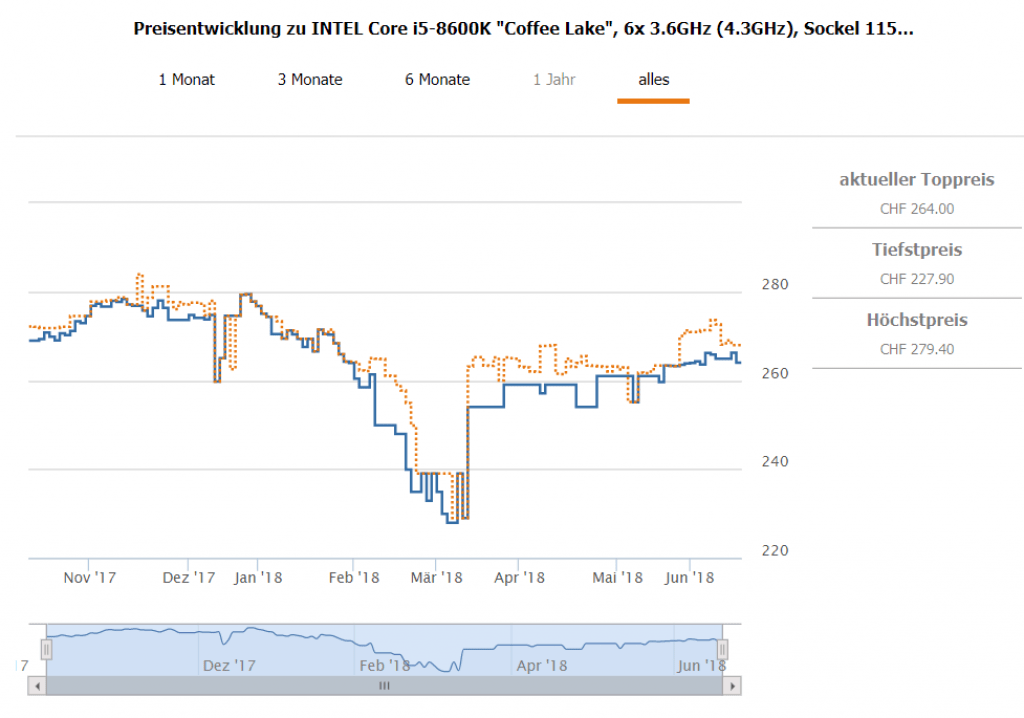Click the 'Dez '17' label in the navigator

pos(229,666)
